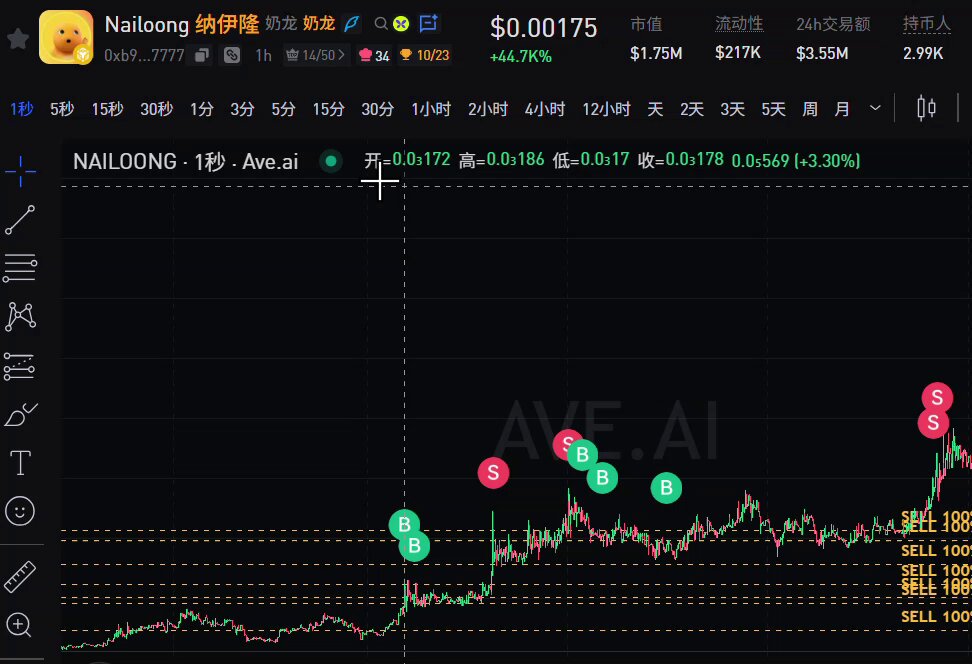
Task: Click the S sell marker near the first spike
Action: pyautogui.click(x=493, y=473)
